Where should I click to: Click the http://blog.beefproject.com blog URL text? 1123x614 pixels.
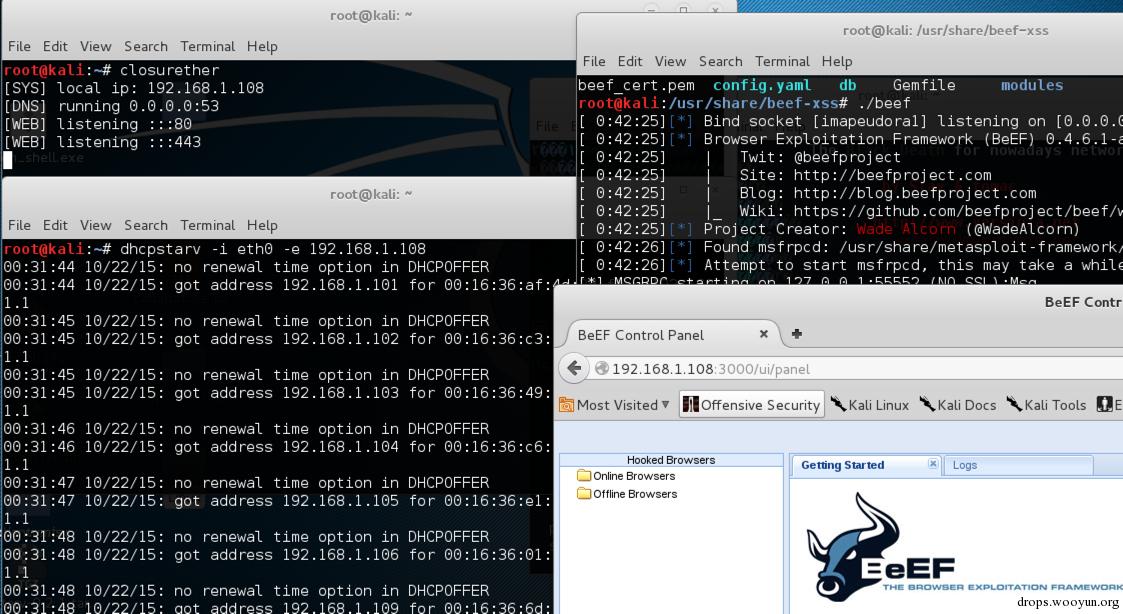pos(915,193)
